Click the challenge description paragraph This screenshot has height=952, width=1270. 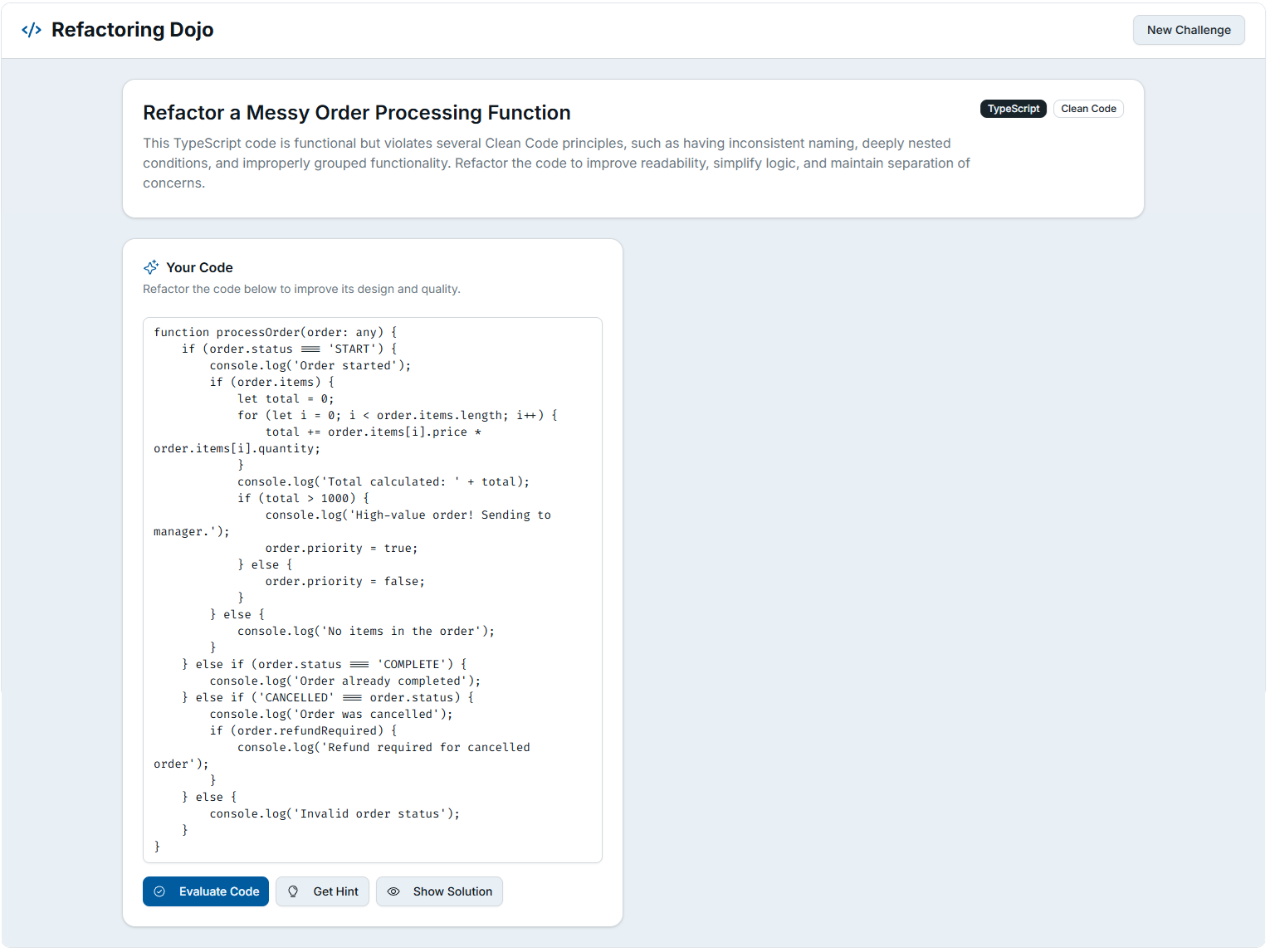[x=556, y=164]
